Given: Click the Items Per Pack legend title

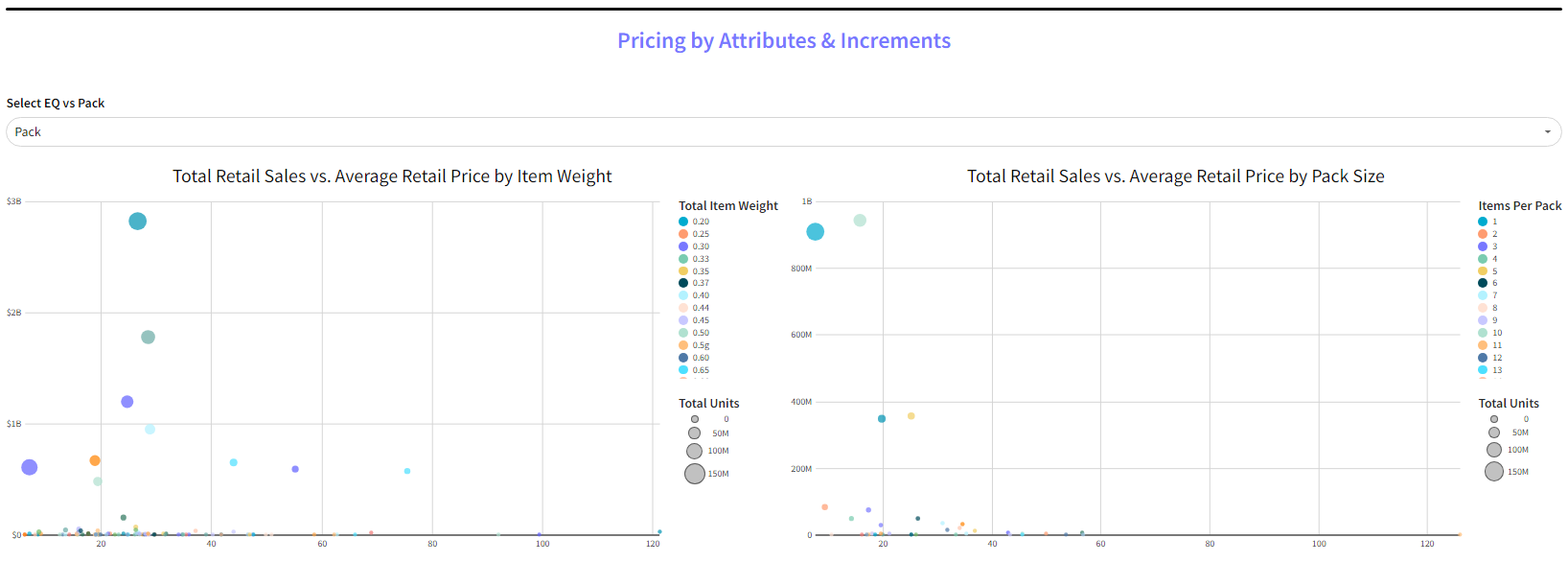Looking at the screenshot, I should click(1519, 206).
